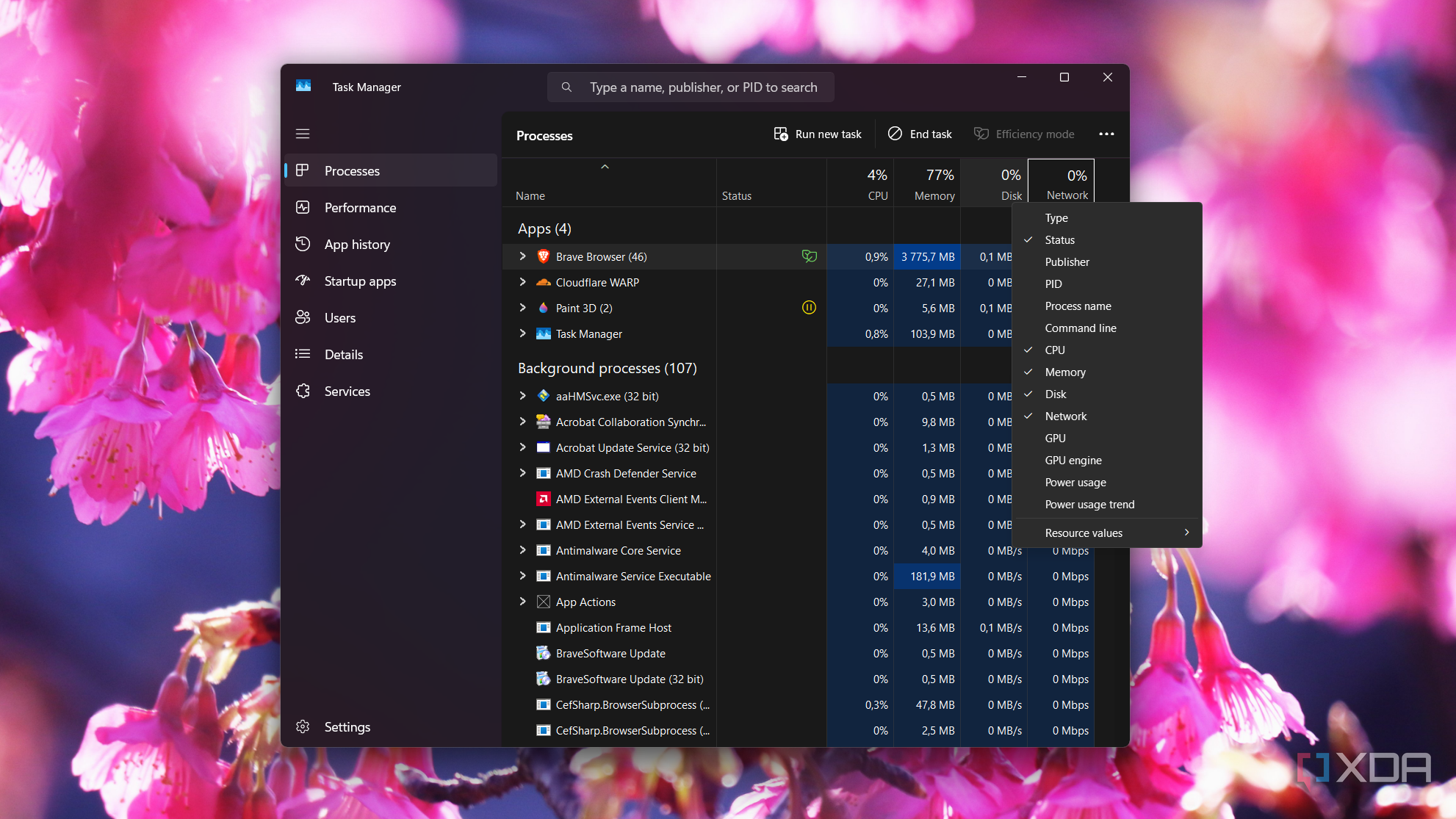Select the BraveSoftware Update (32 bit) row

798,679
